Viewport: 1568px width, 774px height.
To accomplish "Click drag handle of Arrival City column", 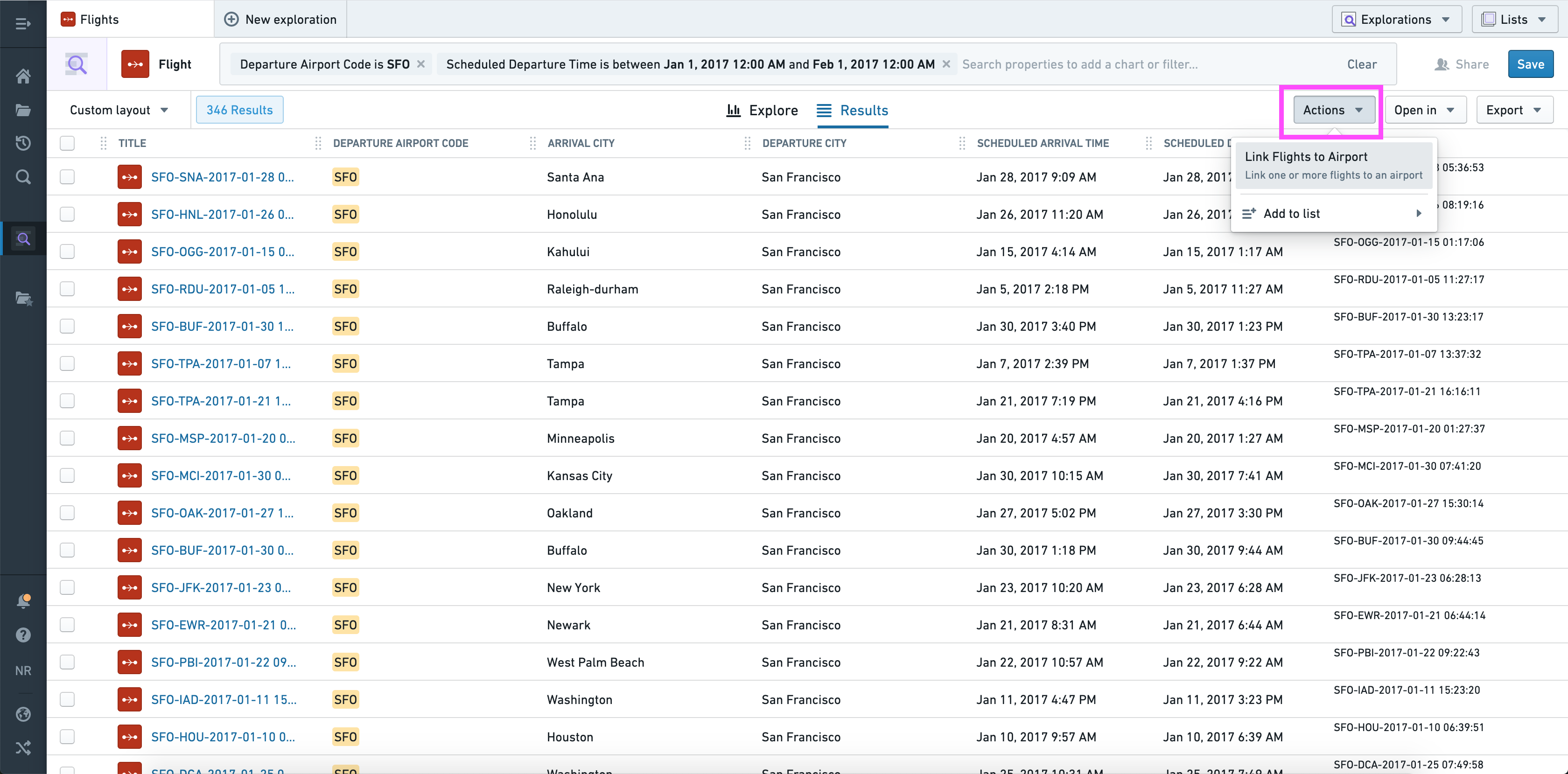I will pyautogui.click(x=532, y=143).
